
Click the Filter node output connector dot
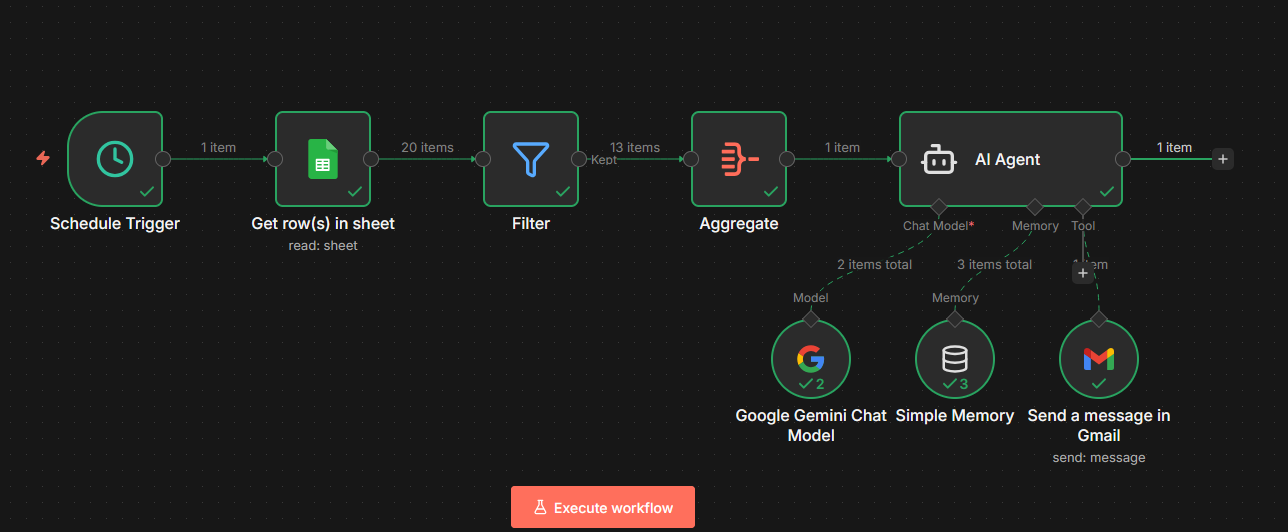click(579, 158)
